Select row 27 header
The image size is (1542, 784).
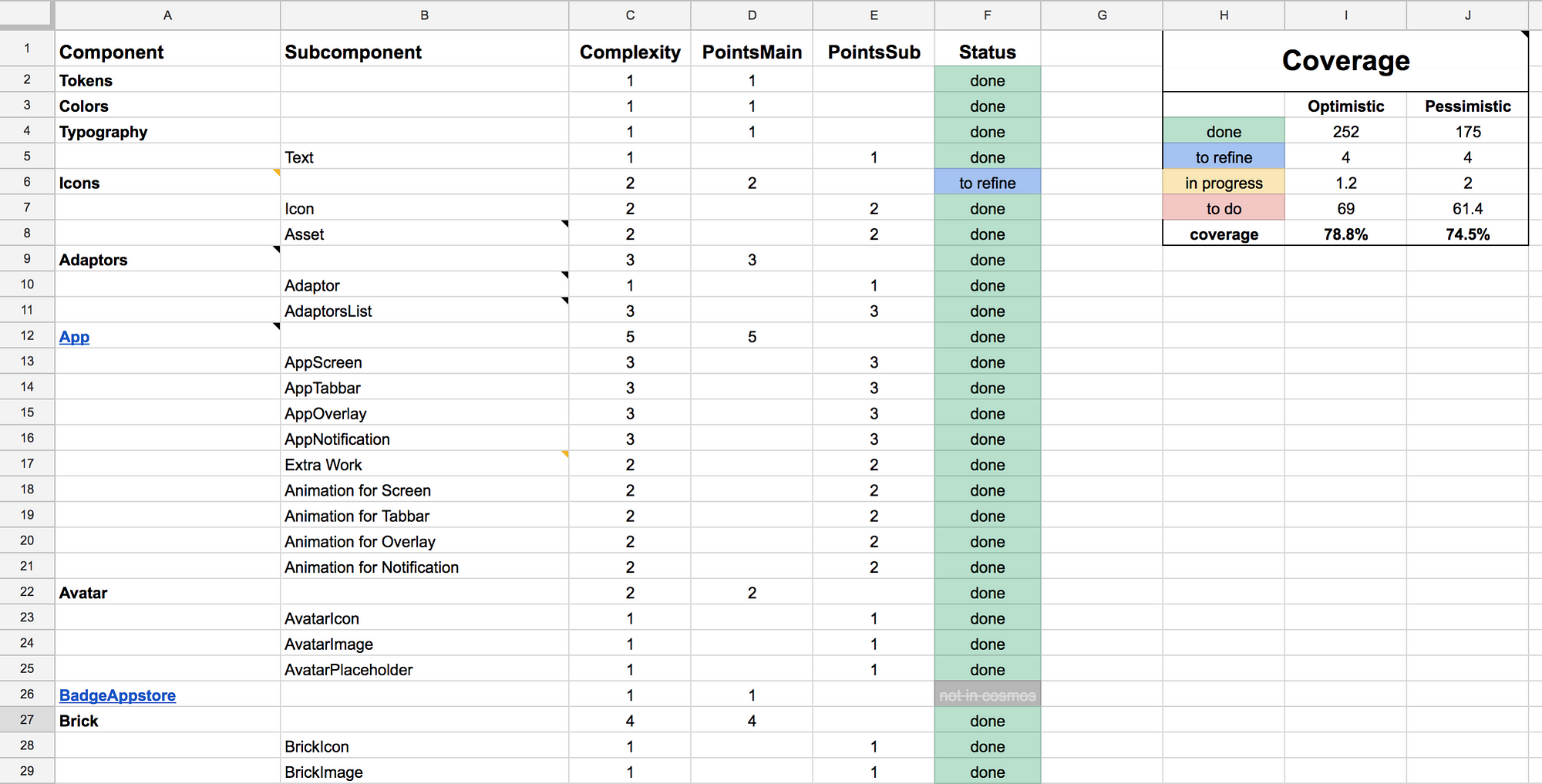[27, 720]
